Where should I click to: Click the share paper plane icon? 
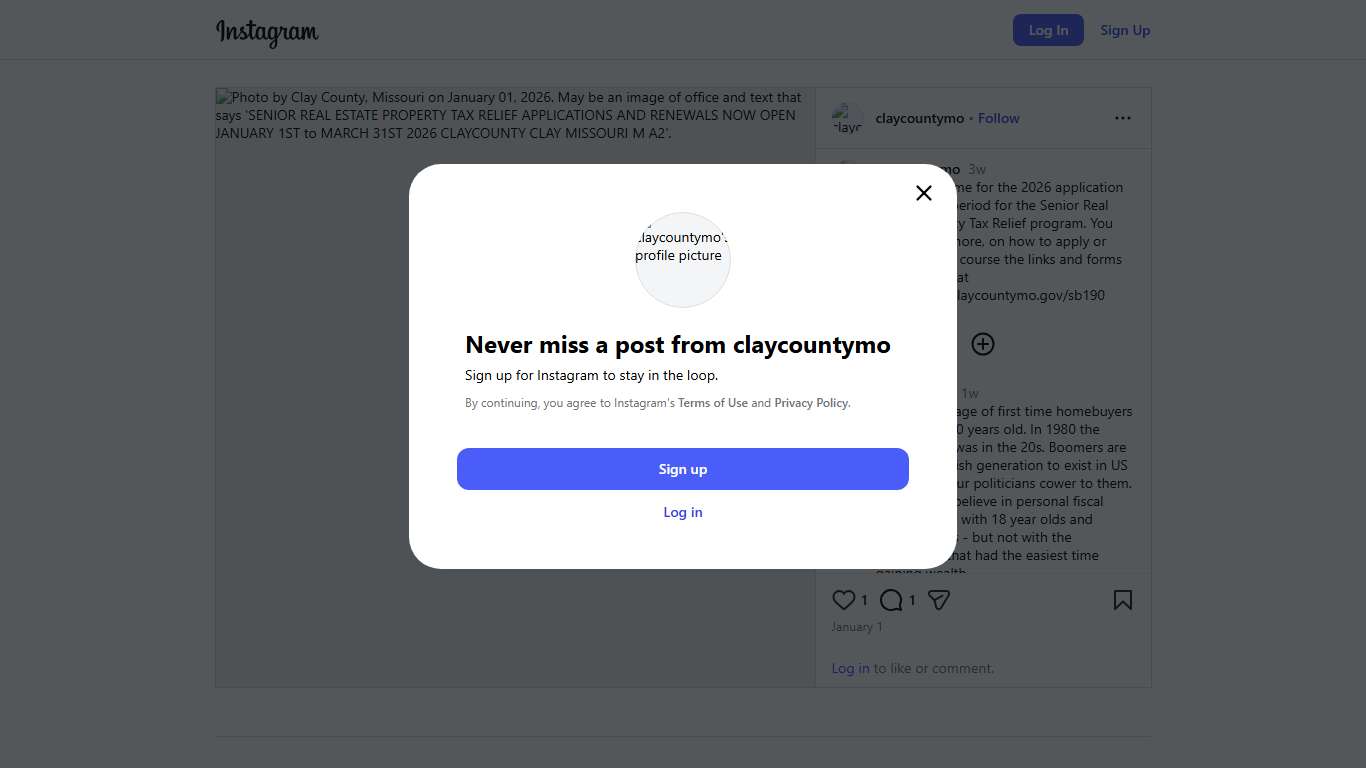click(x=938, y=600)
